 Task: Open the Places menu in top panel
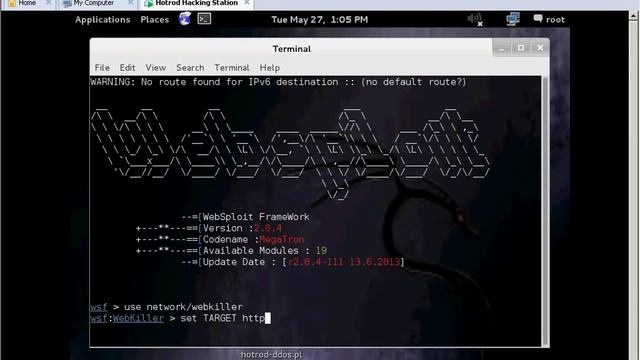click(154, 20)
